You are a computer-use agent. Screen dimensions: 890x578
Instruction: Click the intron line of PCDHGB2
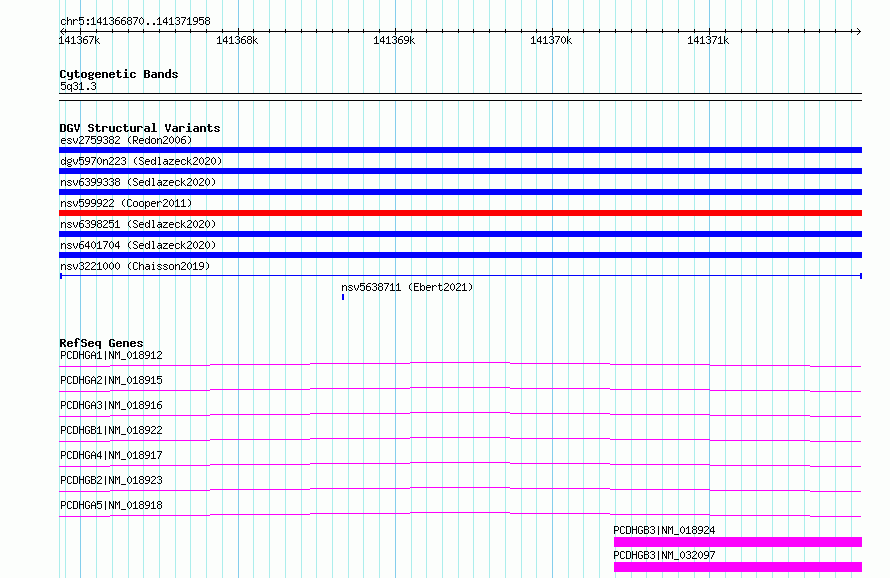point(460,489)
